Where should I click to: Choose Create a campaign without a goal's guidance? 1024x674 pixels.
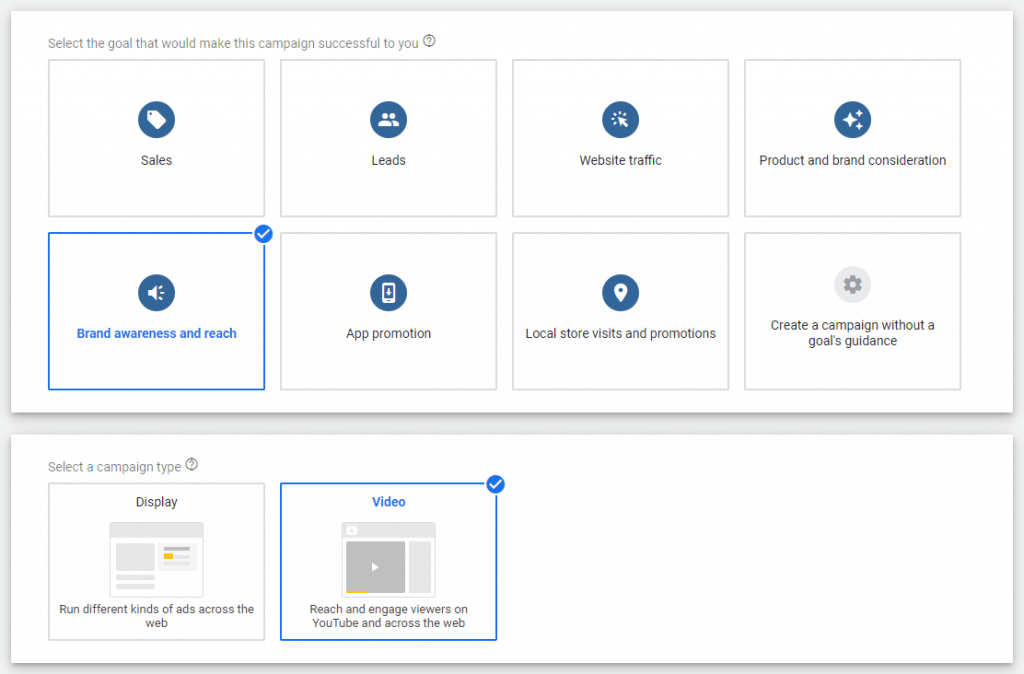tap(852, 333)
